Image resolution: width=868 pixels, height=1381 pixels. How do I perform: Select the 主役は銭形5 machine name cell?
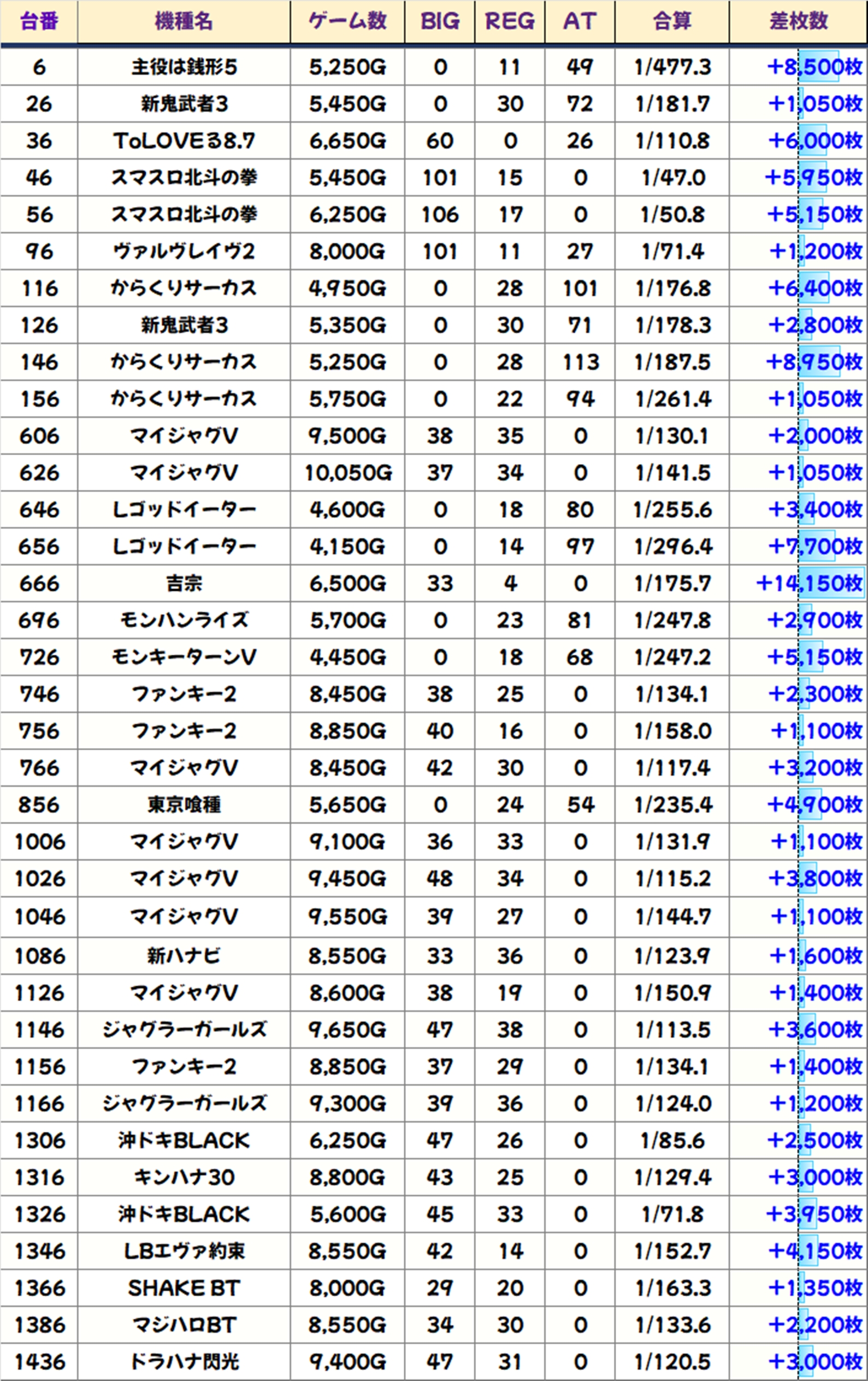click(184, 67)
